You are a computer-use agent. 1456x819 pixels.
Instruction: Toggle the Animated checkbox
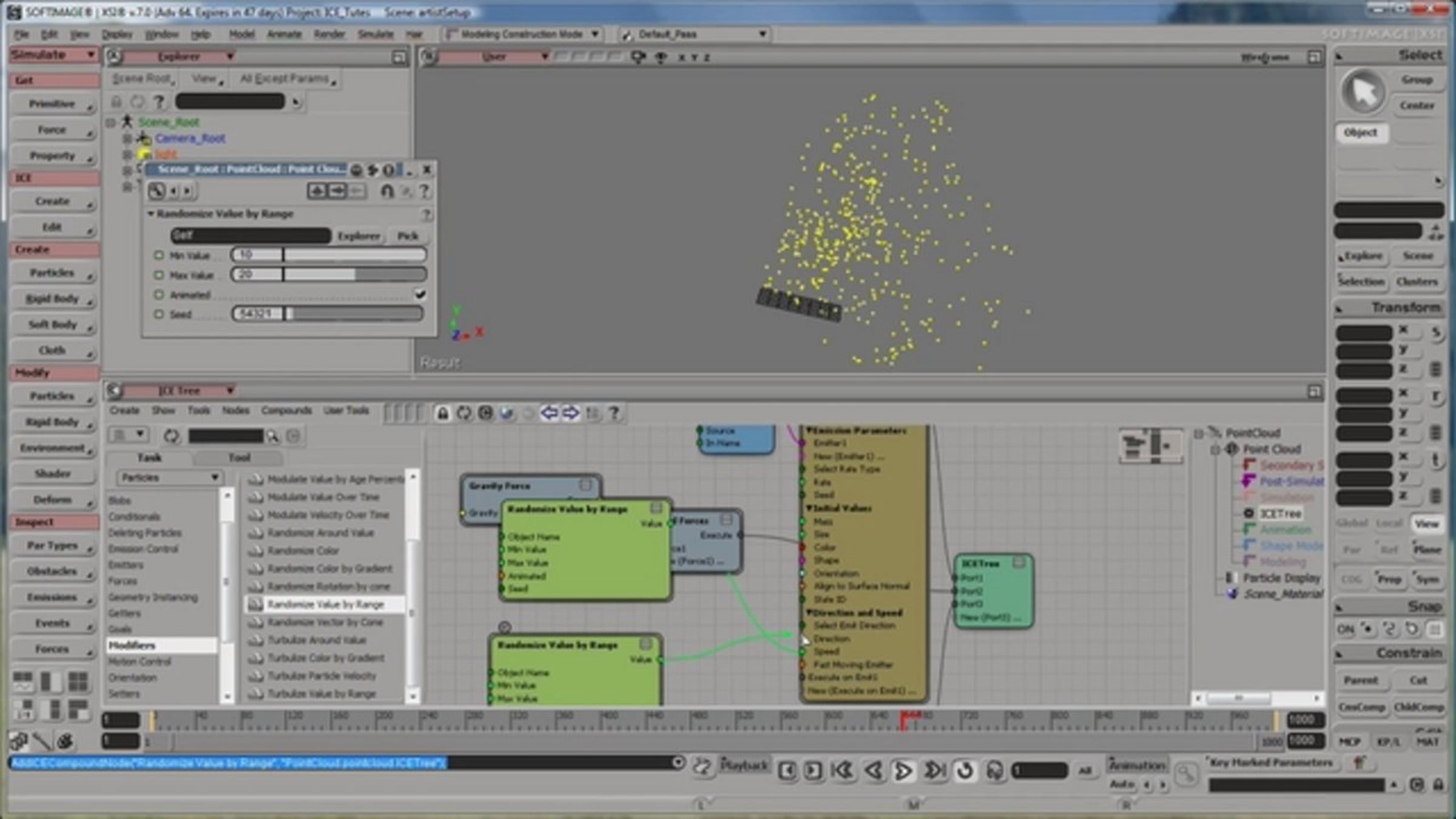point(420,295)
